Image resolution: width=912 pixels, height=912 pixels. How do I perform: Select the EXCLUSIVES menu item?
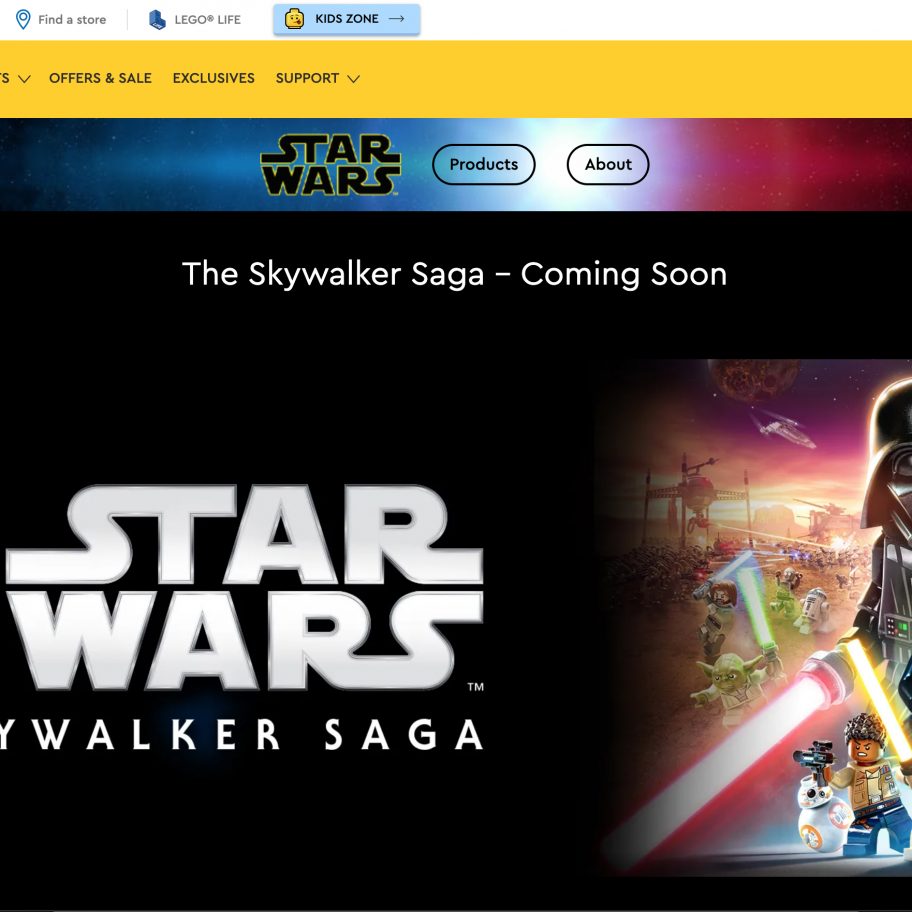coord(213,78)
